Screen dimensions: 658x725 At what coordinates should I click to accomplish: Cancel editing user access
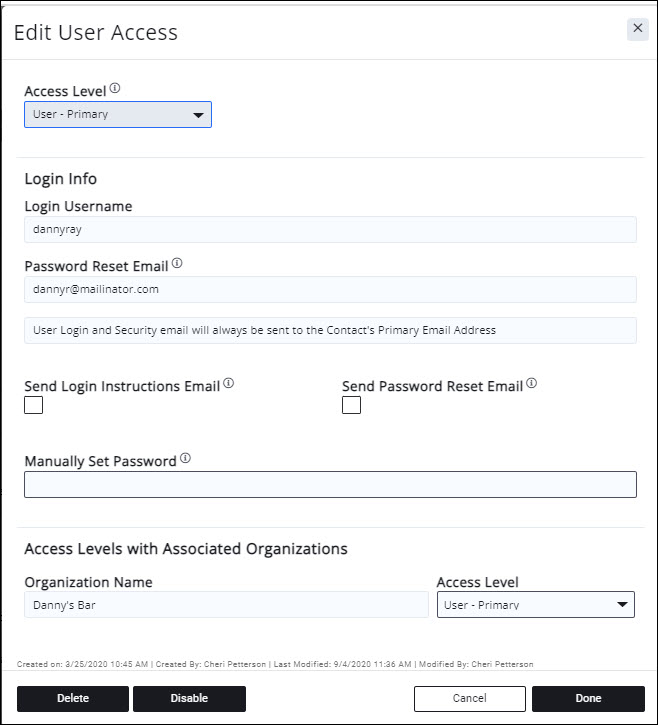[x=469, y=698]
